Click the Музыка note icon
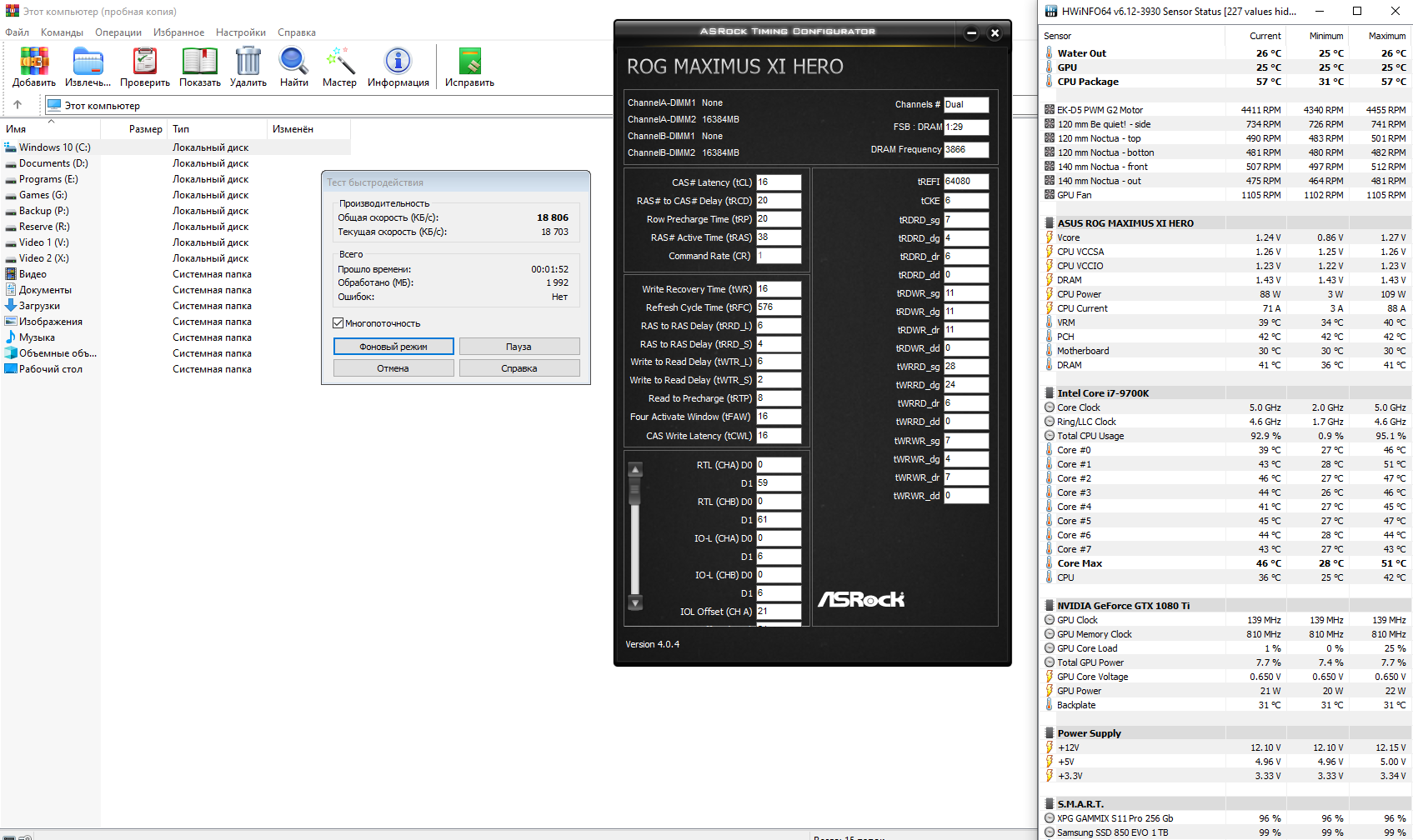This screenshot has height=840, width=1413. coord(11,337)
